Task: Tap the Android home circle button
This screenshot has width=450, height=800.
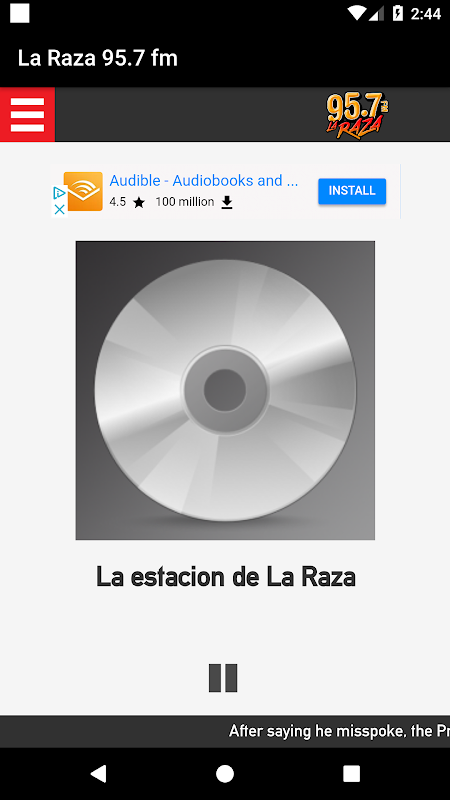Action: pyautogui.click(x=225, y=774)
